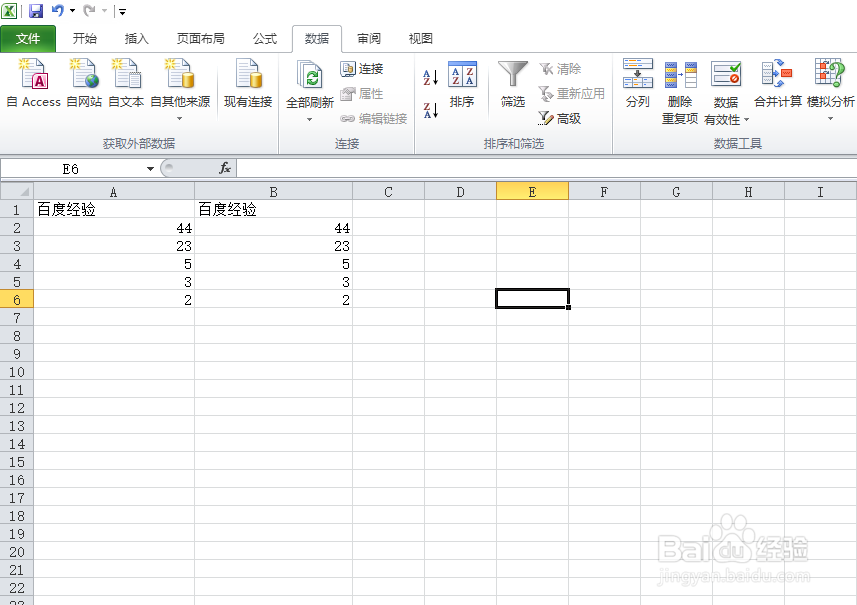Click the From Access import icon
The width and height of the screenshot is (857, 605).
click(x=33, y=74)
